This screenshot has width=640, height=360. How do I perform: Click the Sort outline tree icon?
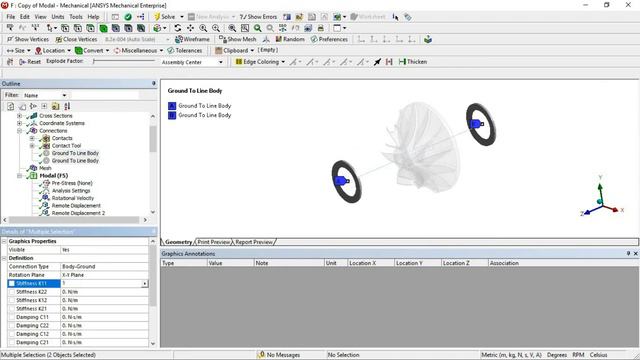[x=67, y=106]
